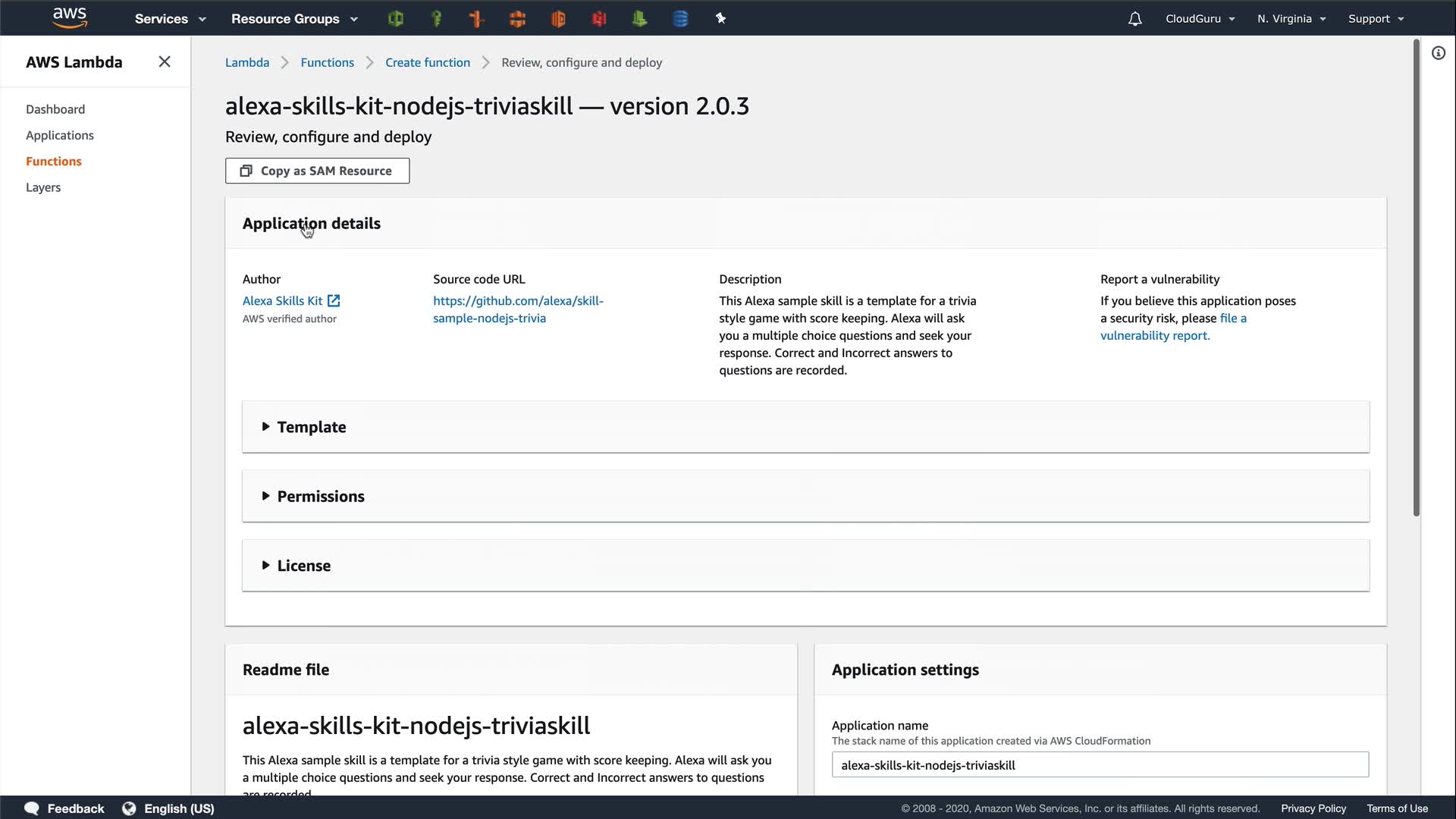Open the GitHub source code URL link
This screenshot has width=1456, height=819.
[518, 309]
